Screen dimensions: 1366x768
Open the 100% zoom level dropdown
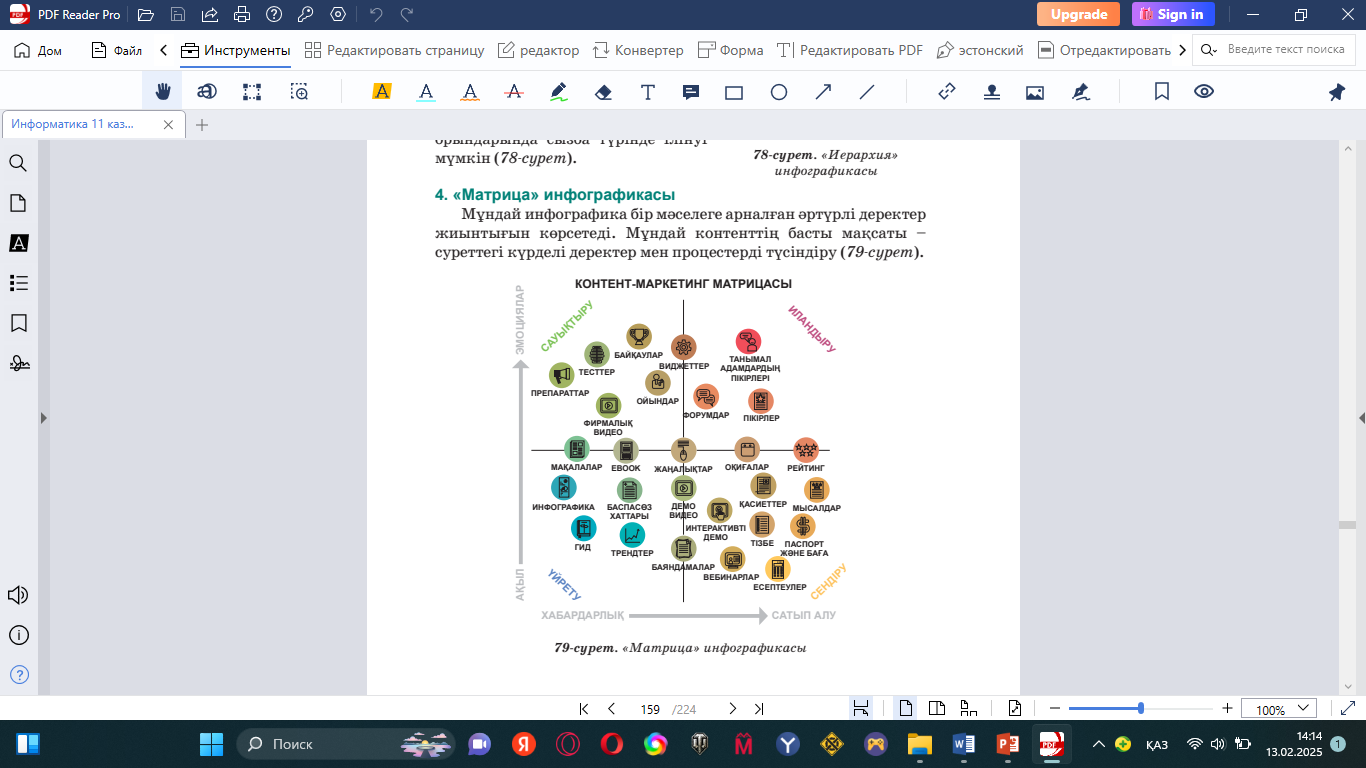point(1279,709)
